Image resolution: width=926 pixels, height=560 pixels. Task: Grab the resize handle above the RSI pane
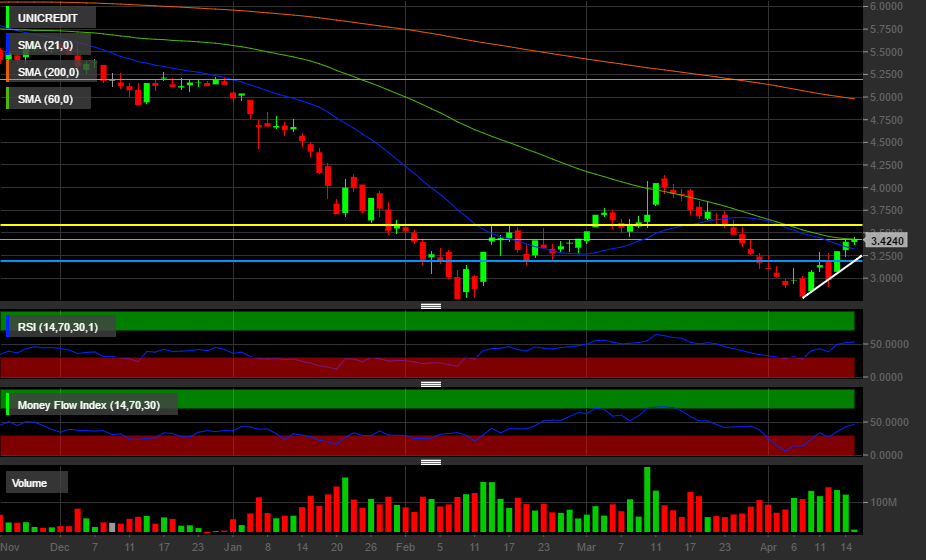coord(431,306)
